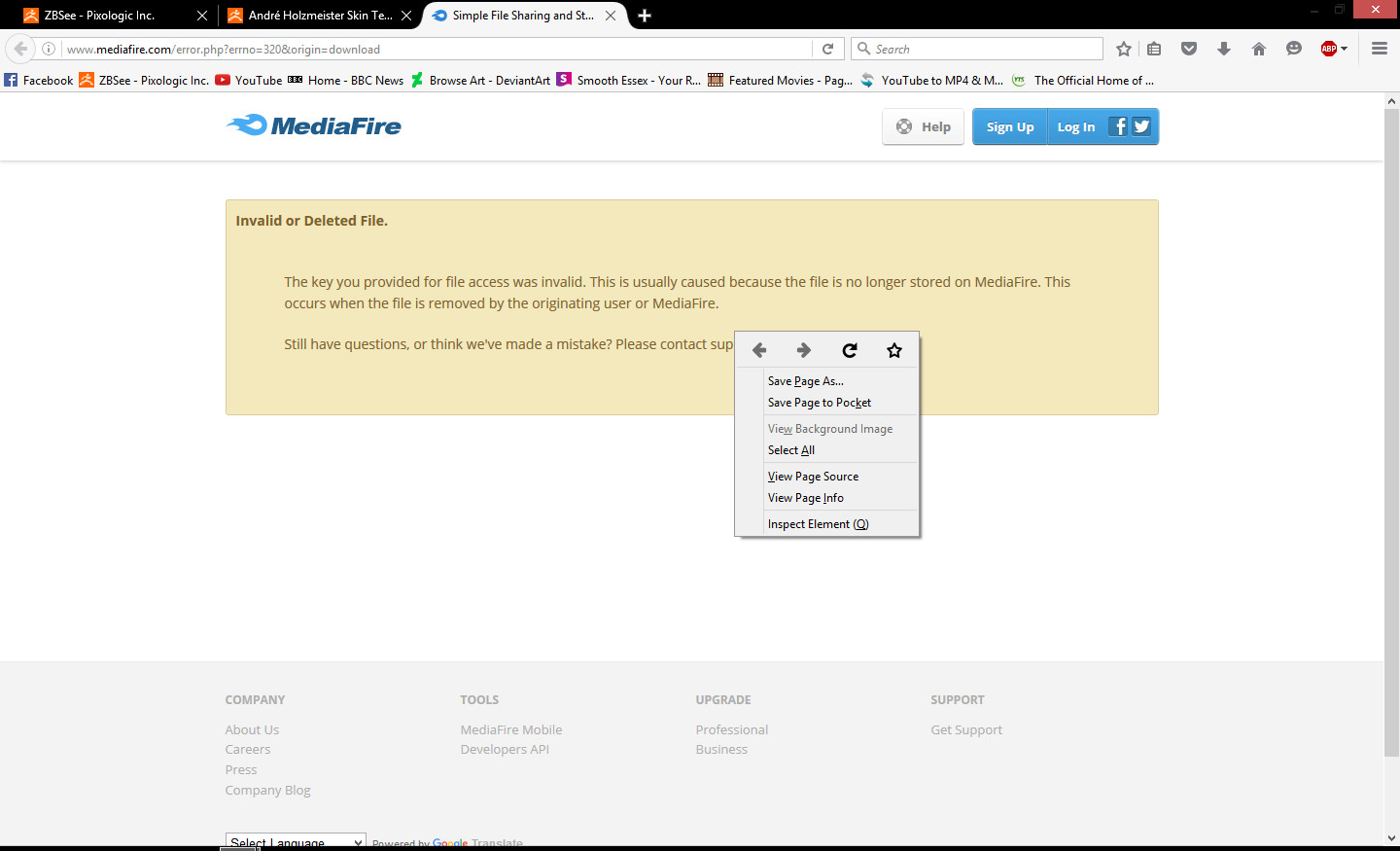Open the Firefox hamburger menu

pos(1380,49)
